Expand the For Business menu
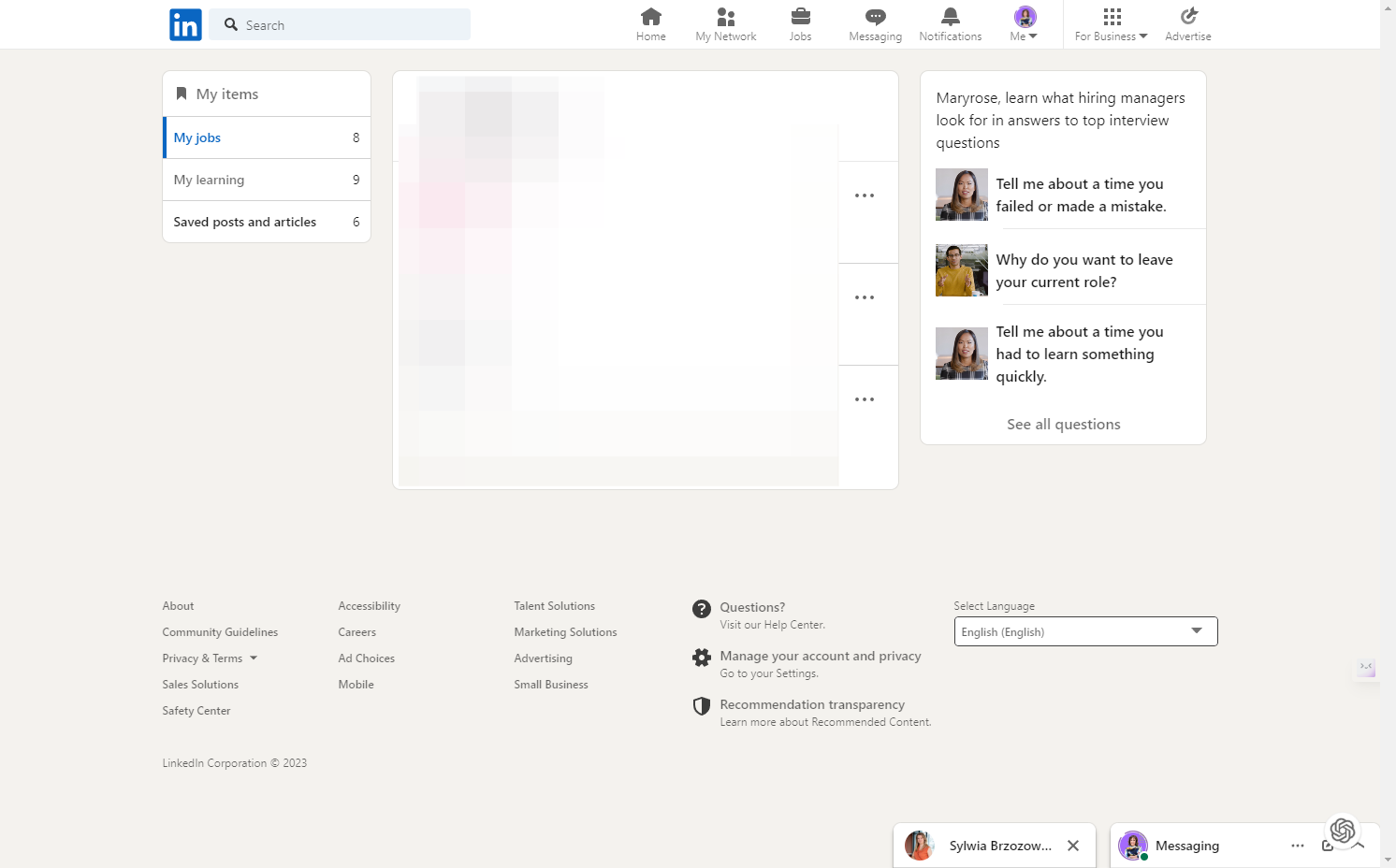Viewport: 1396px width, 868px height. (x=1112, y=24)
